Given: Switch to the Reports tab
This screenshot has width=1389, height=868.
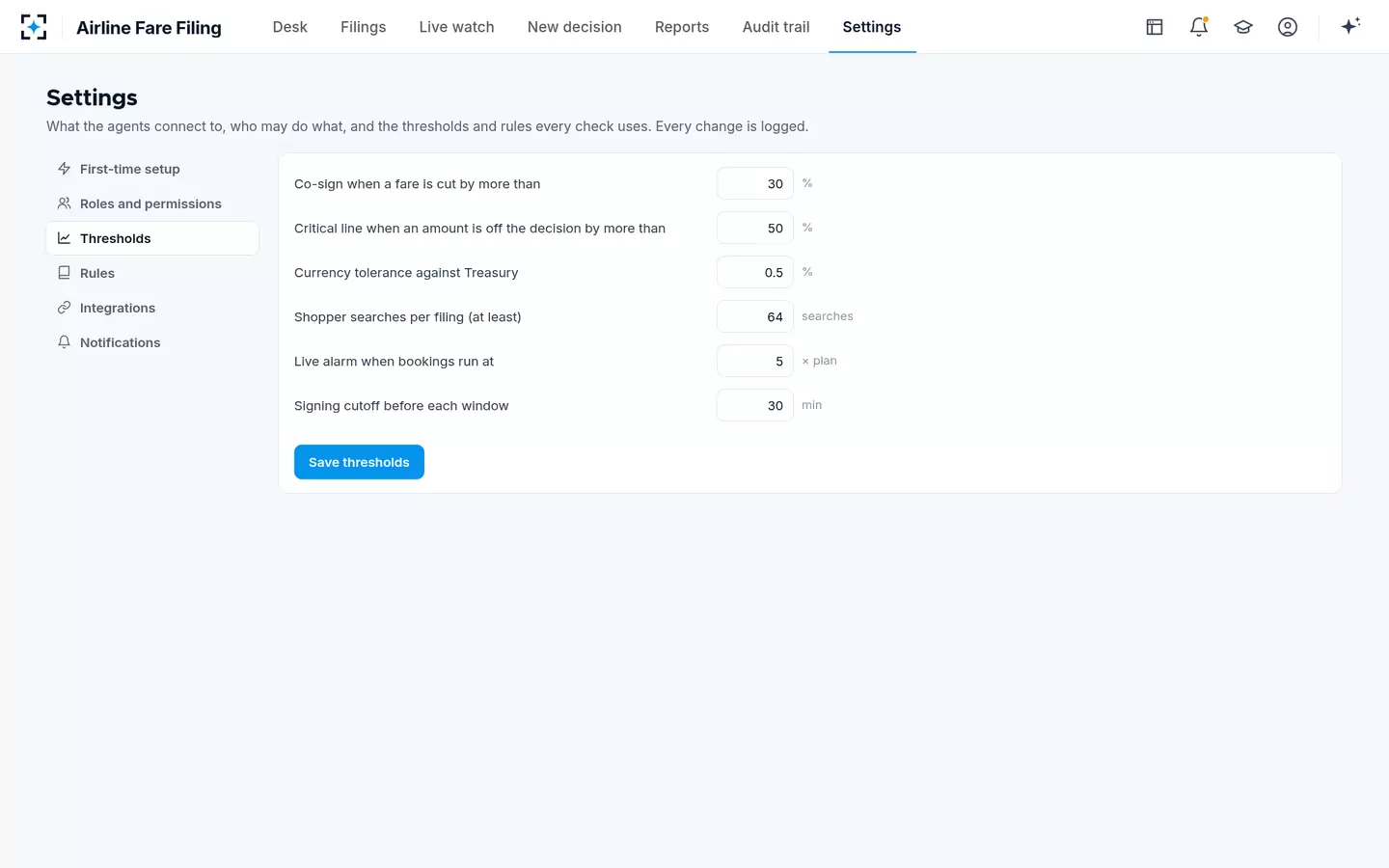Looking at the screenshot, I should [682, 27].
